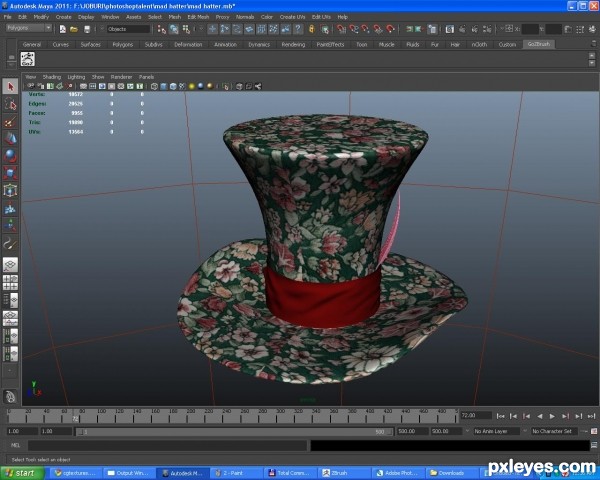The width and height of the screenshot is (600, 480).
Task: Click the shelf scroll up arrow
Action: click(x=592, y=56)
